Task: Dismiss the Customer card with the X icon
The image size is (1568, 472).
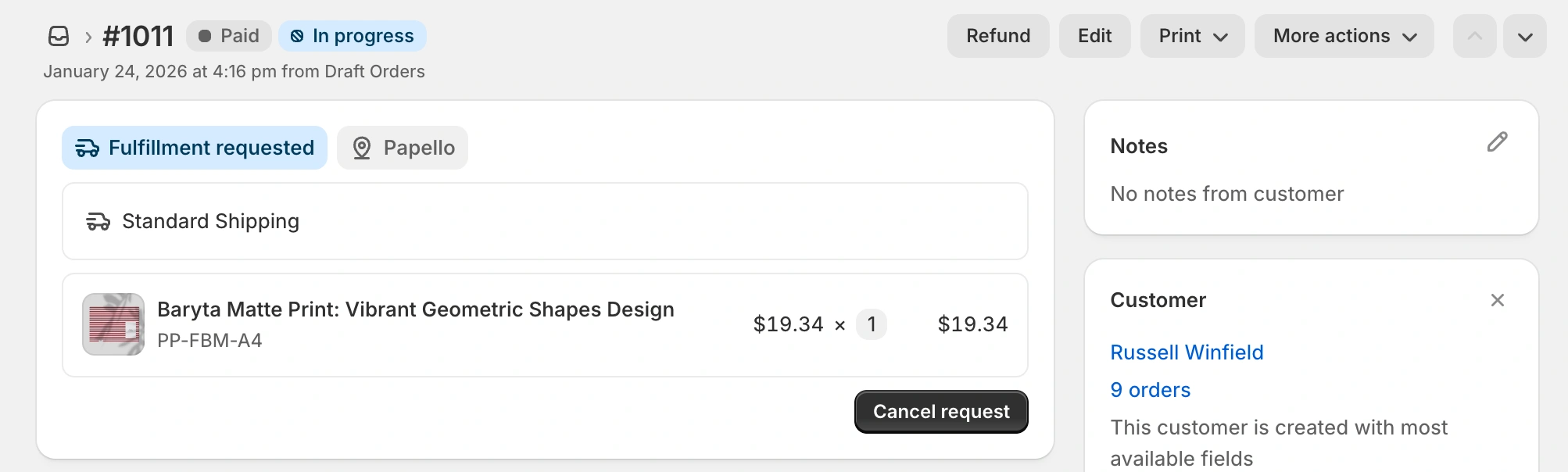Action: [1497, 300]
